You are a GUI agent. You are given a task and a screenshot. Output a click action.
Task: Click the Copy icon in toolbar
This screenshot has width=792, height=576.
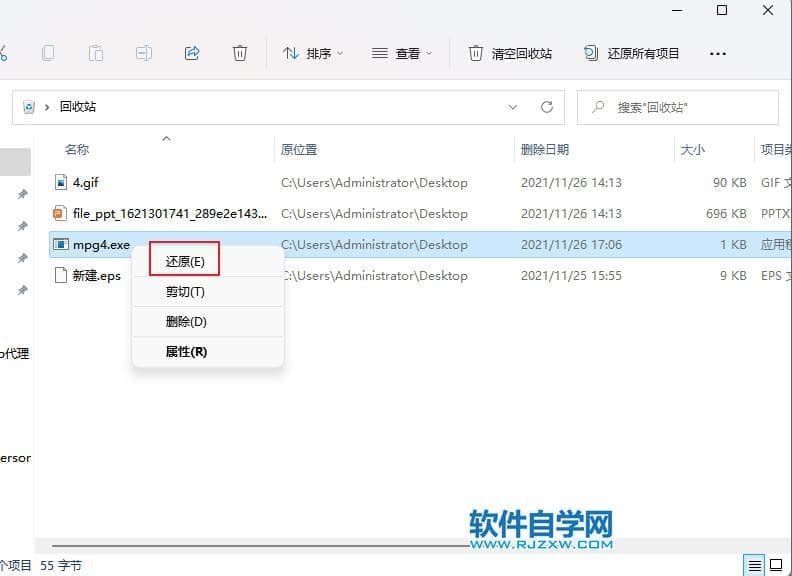click(x=48, y=53)
